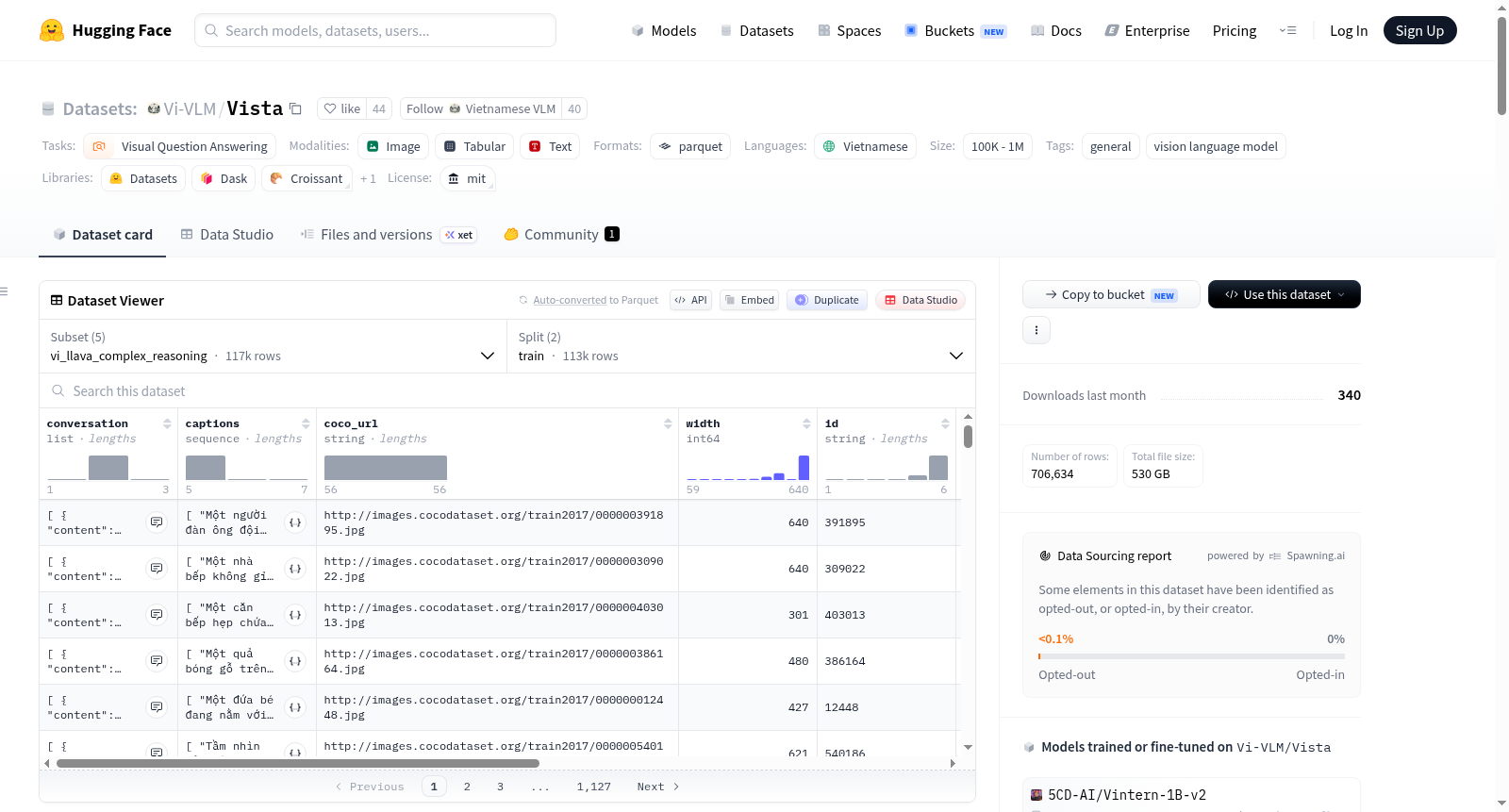Click the Search models, datasets, users field
The image size is (1509, 812).
point(375,30)
